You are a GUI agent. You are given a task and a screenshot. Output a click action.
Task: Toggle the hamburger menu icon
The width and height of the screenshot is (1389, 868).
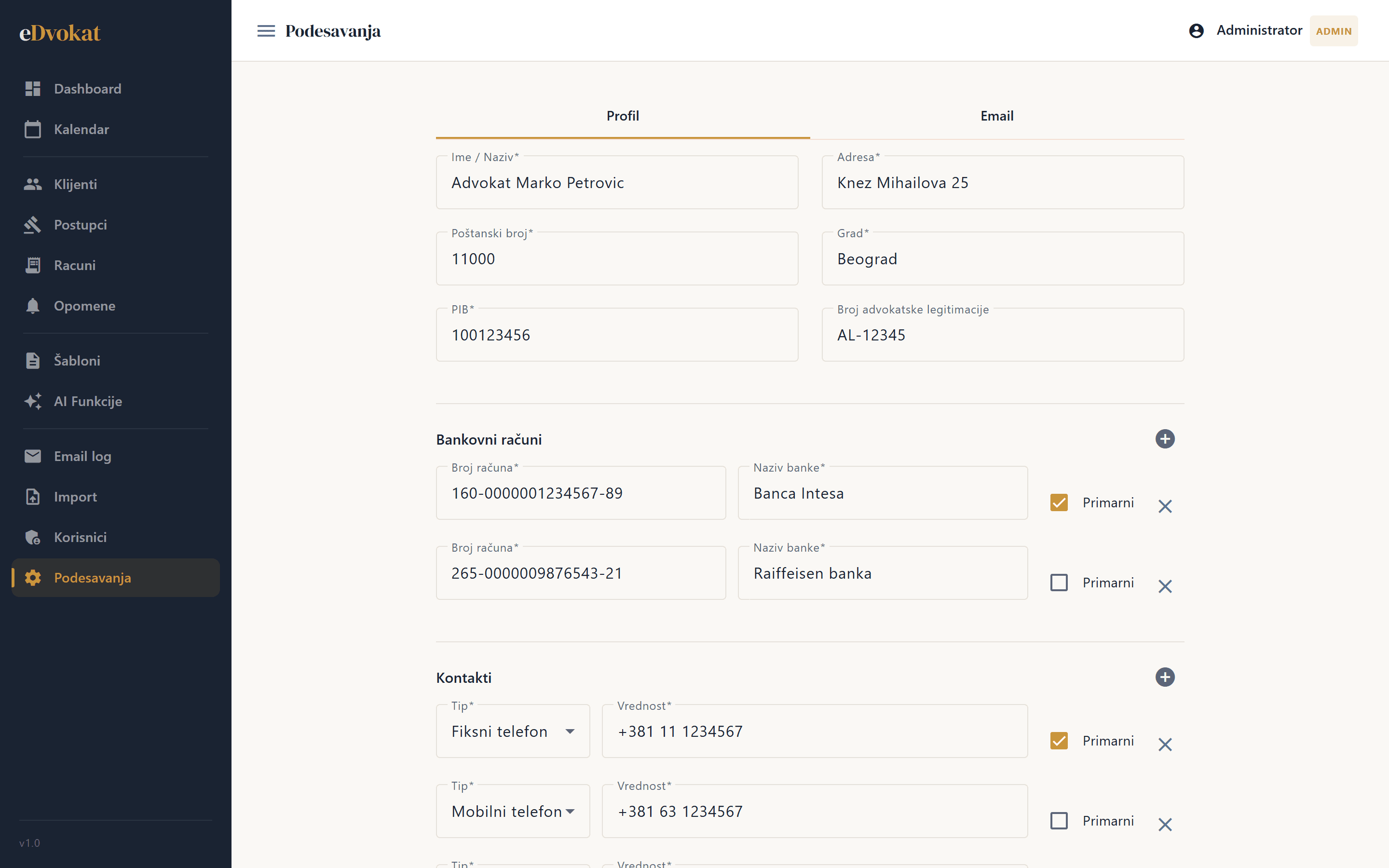point(266,31)
